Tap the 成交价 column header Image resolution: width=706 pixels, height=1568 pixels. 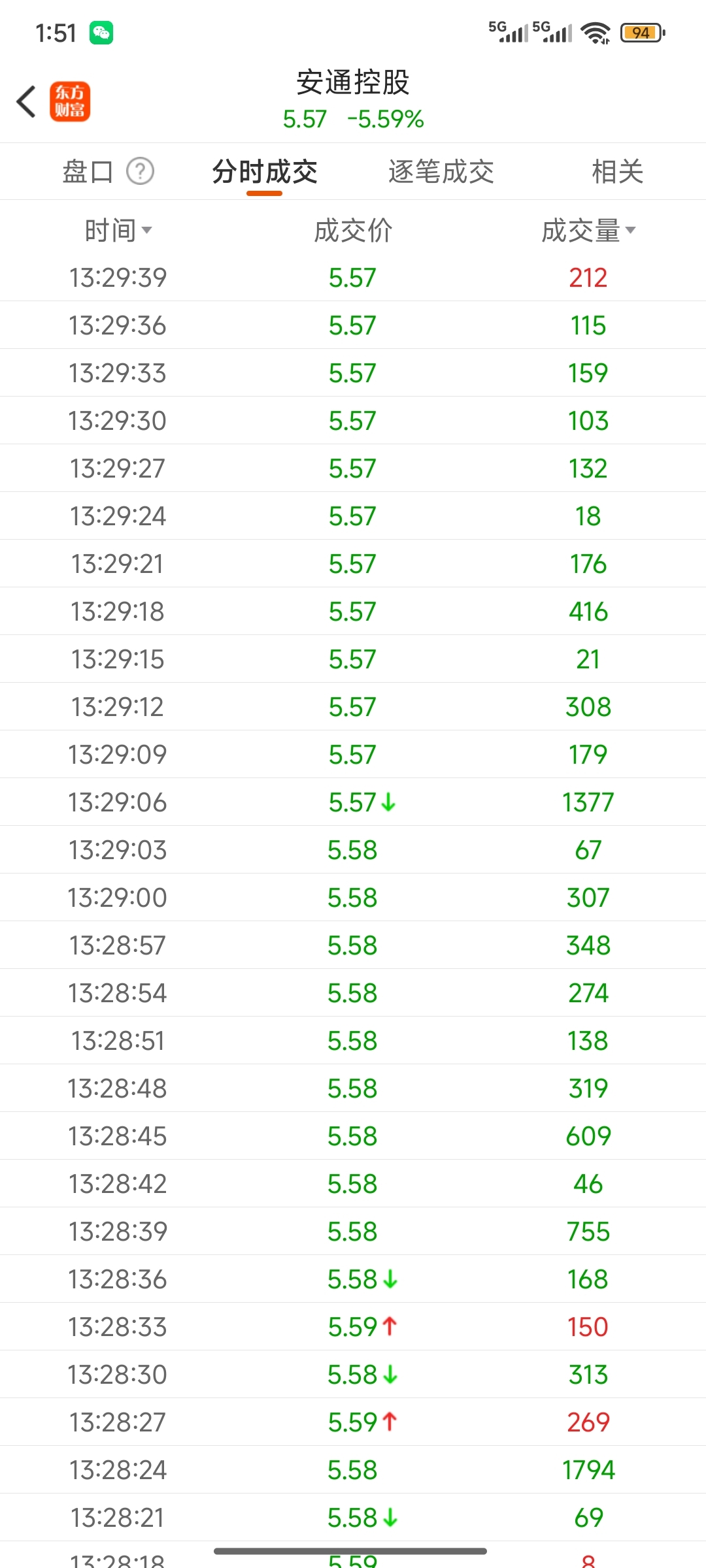tap(353, 231)
